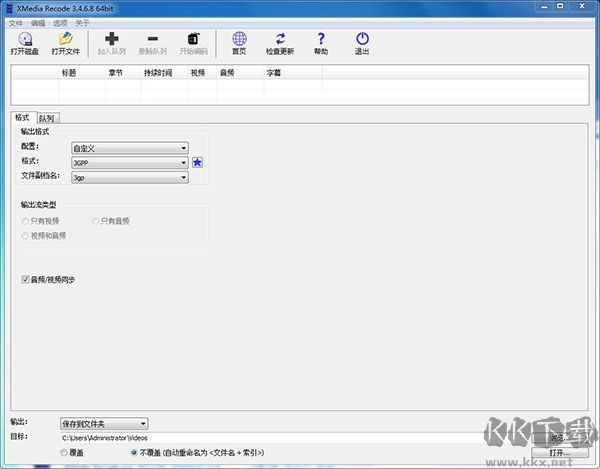600x469 pixels.
Task: Open the 选项 menu
Action: 60,23
